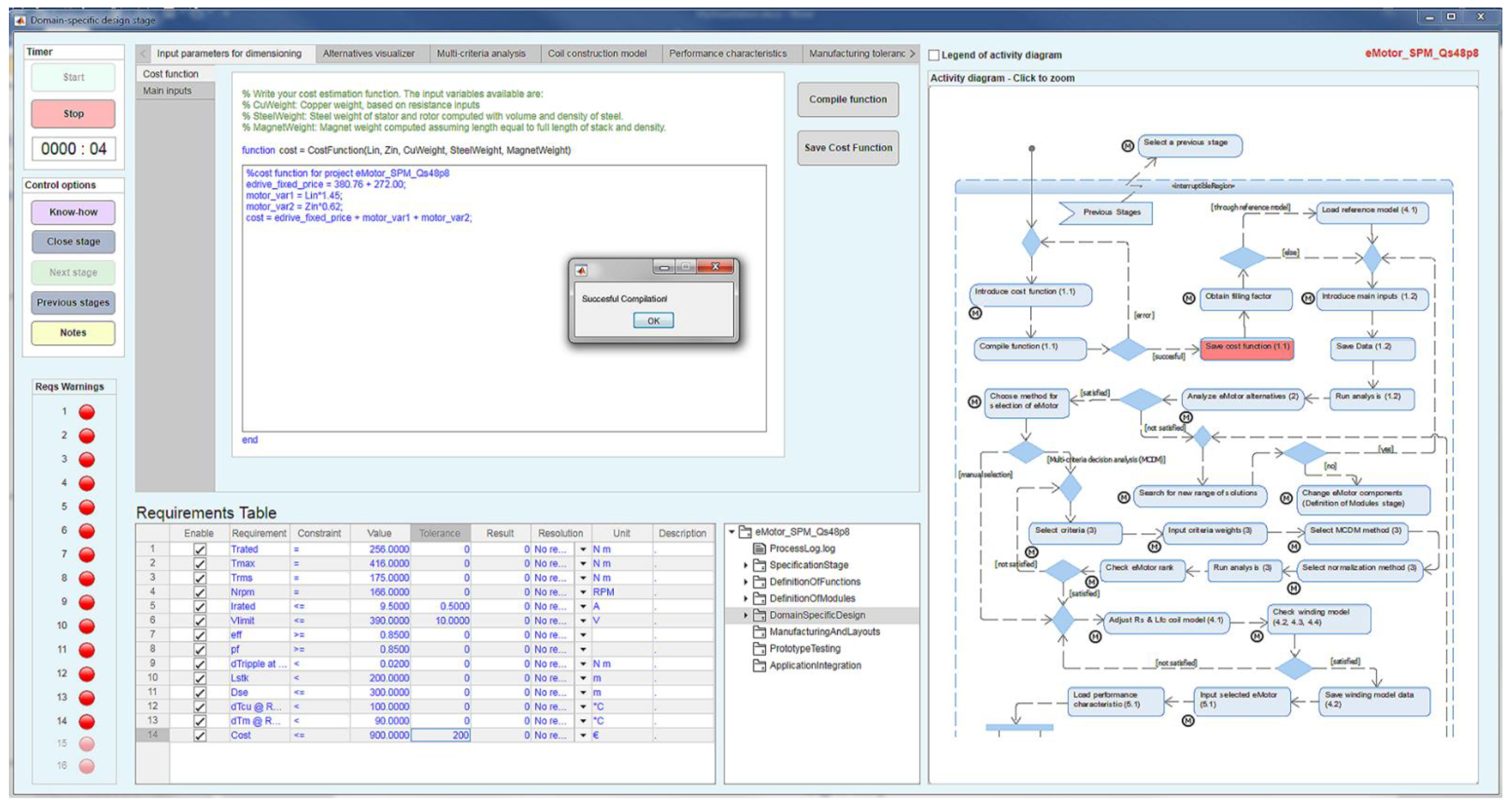Click the Save Cost Function button
The height and width of the screenshot is (807, 1512).
[848, 147]
